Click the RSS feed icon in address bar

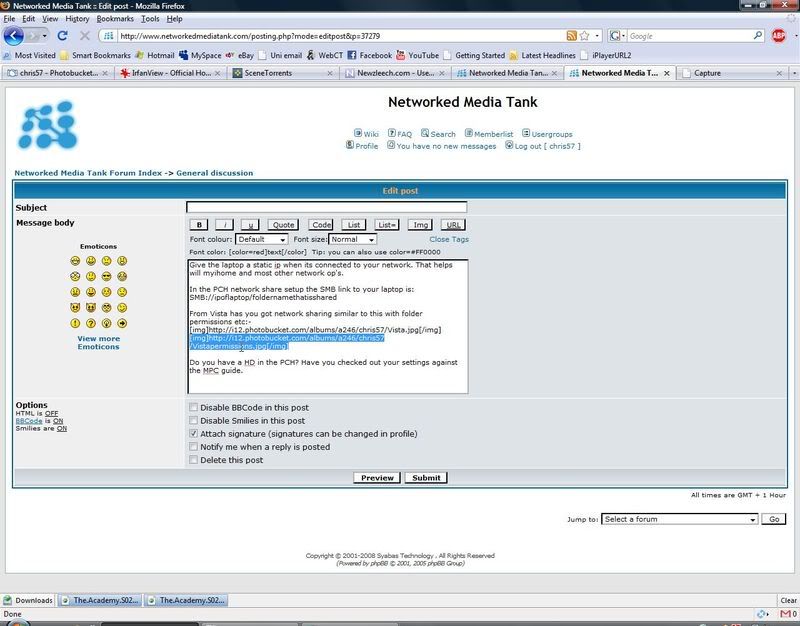(x=571, y=36)
